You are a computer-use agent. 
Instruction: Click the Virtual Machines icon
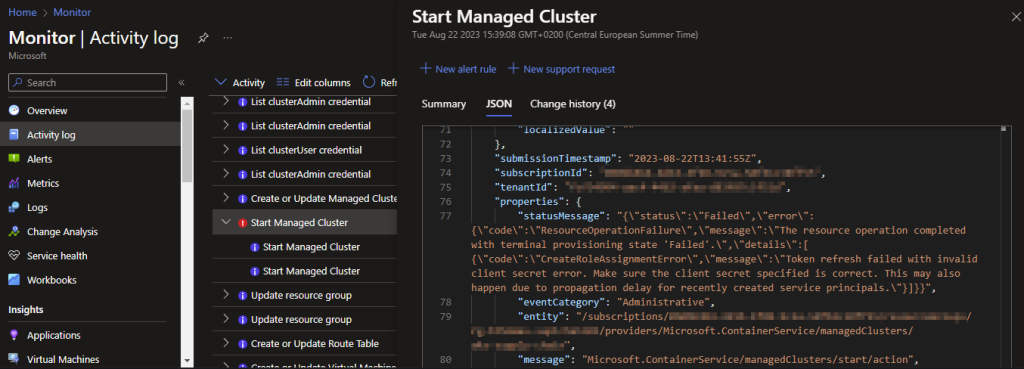click(14, 359)
